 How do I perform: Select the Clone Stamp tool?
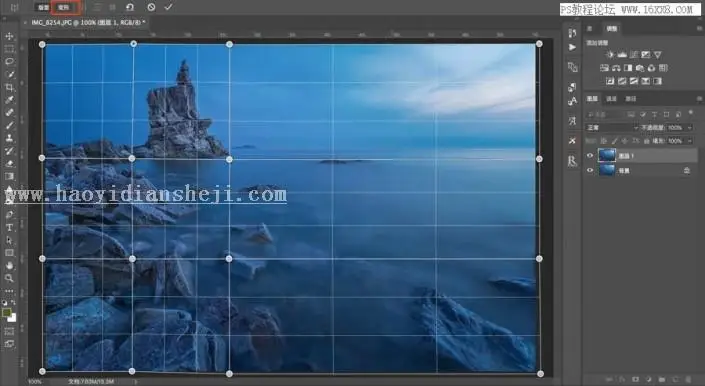click(9, 138)
